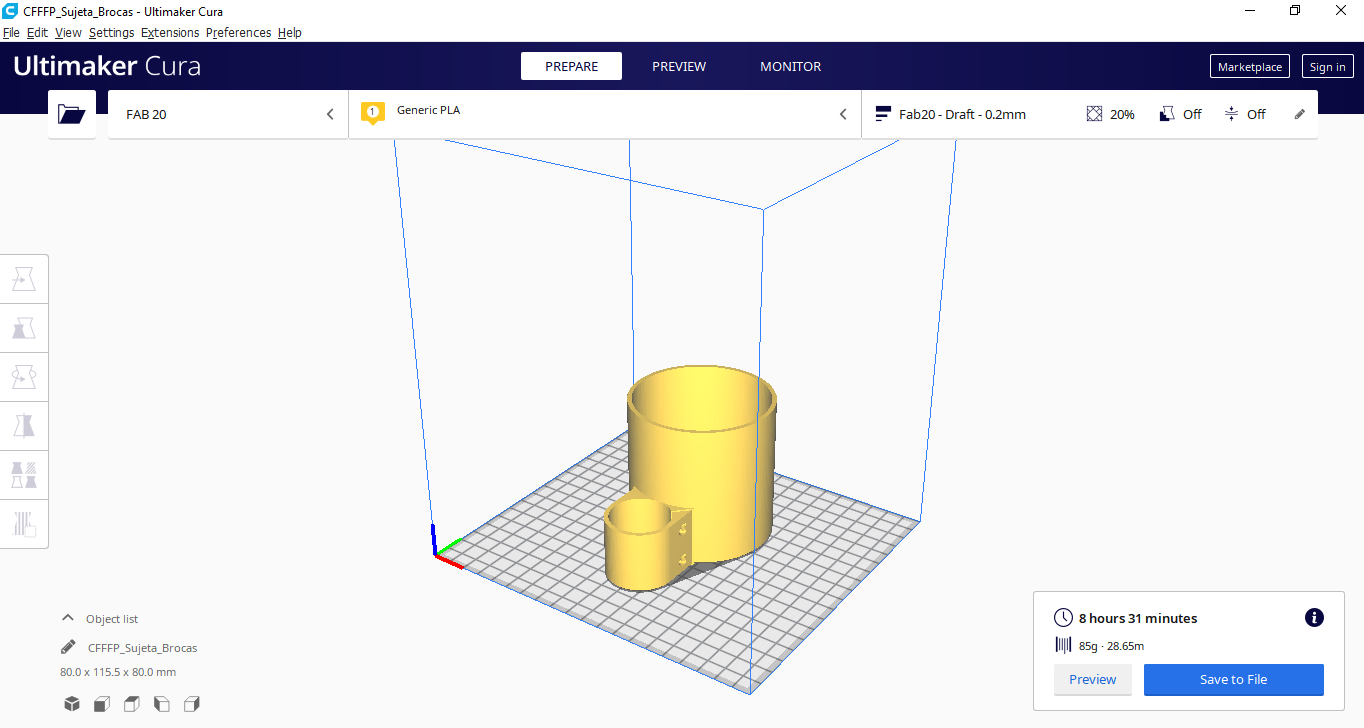Screen dimensions: 1364x728
Task: Select the Support Blocker tool
Action: 24,523
